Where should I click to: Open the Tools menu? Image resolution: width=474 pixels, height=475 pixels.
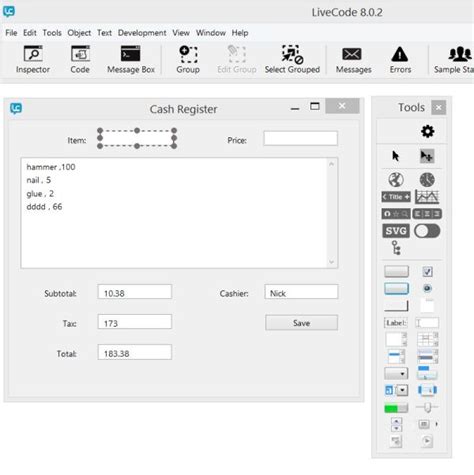tap(52, 33)
